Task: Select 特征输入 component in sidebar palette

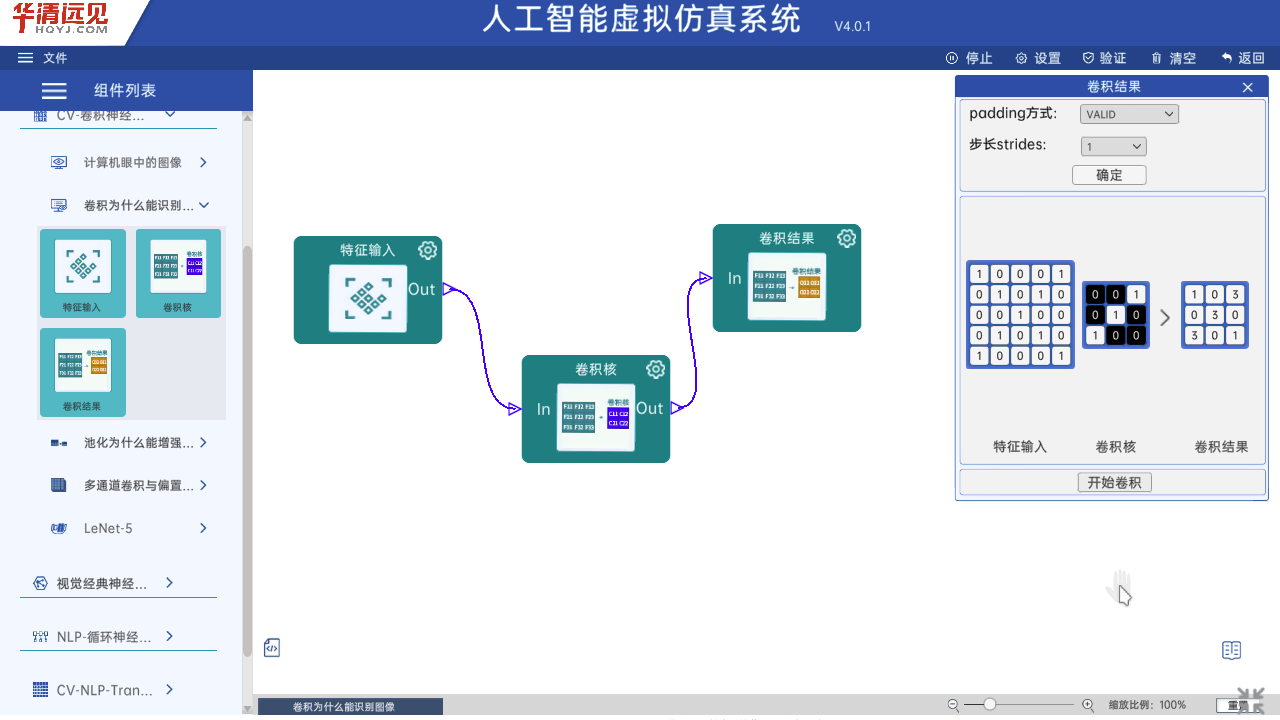Action: 82,273
